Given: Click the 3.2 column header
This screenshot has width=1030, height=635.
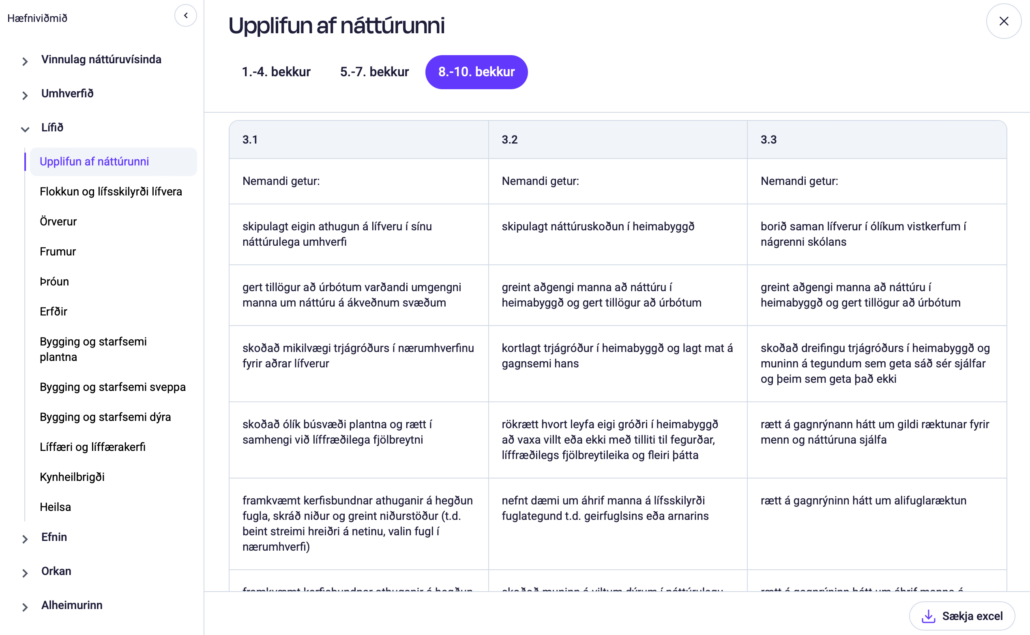Looking at the screenshot, I should coord(510,140).
